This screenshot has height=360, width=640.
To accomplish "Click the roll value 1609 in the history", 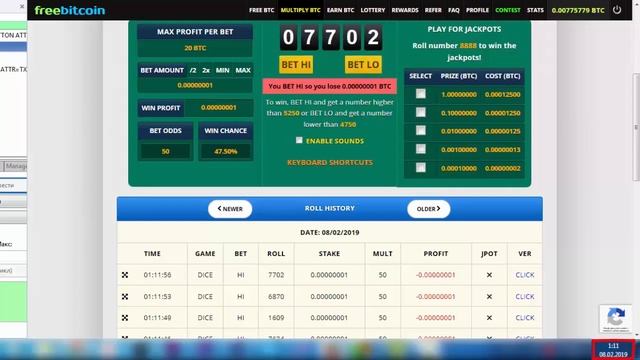I will [276, 318].
